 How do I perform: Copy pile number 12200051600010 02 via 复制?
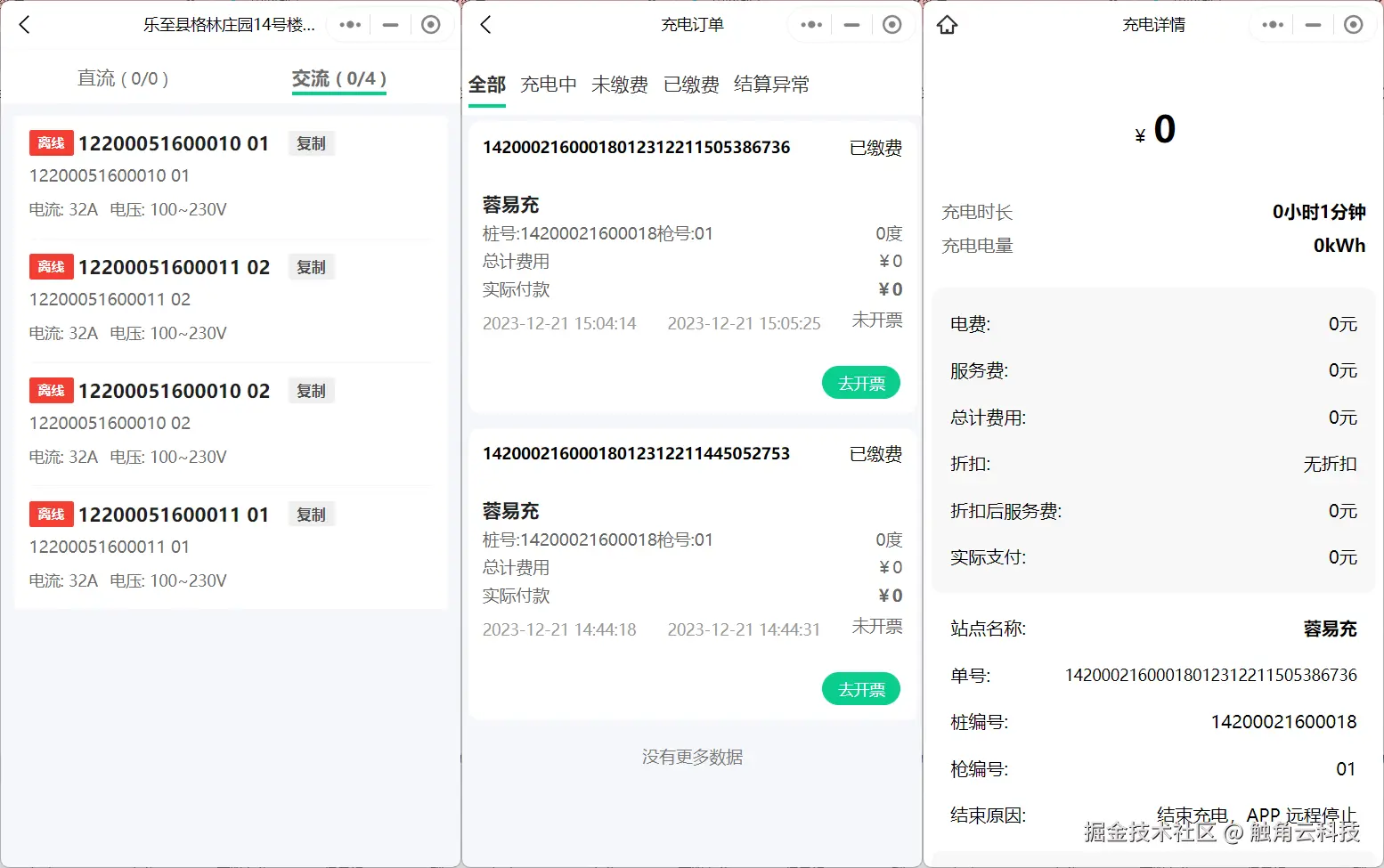311,390
